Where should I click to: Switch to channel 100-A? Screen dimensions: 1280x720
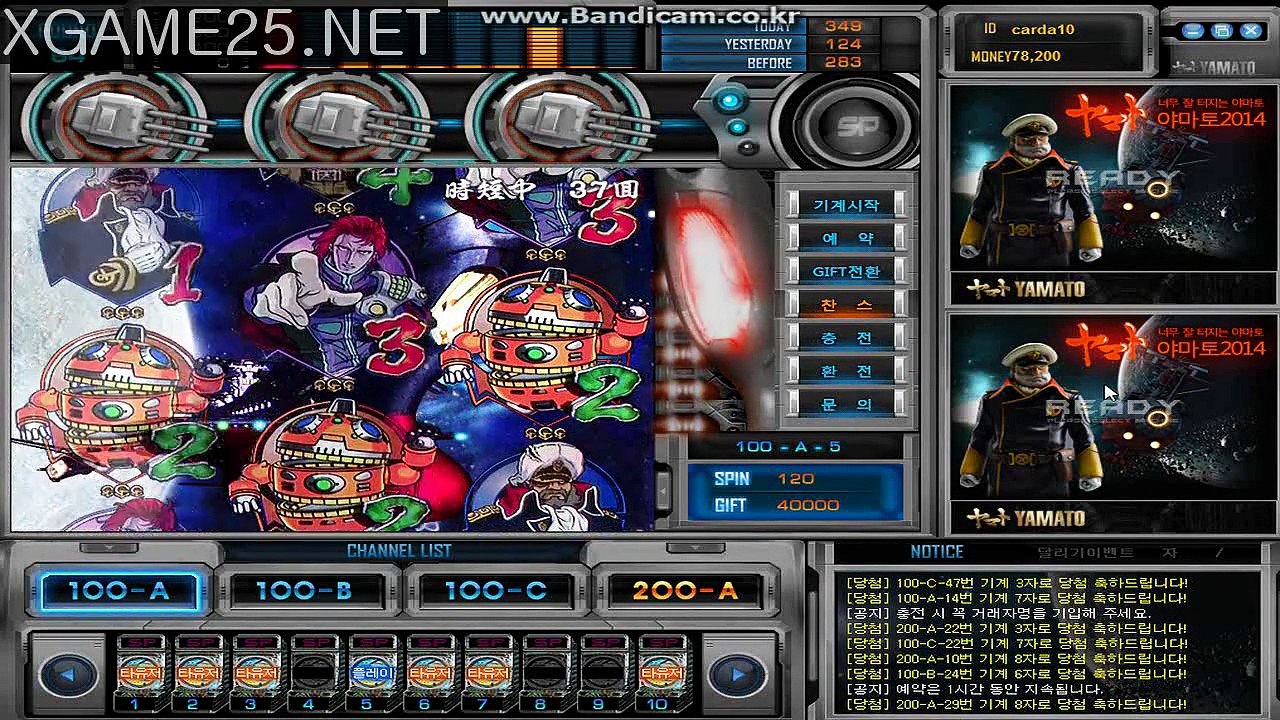(119, 591)
